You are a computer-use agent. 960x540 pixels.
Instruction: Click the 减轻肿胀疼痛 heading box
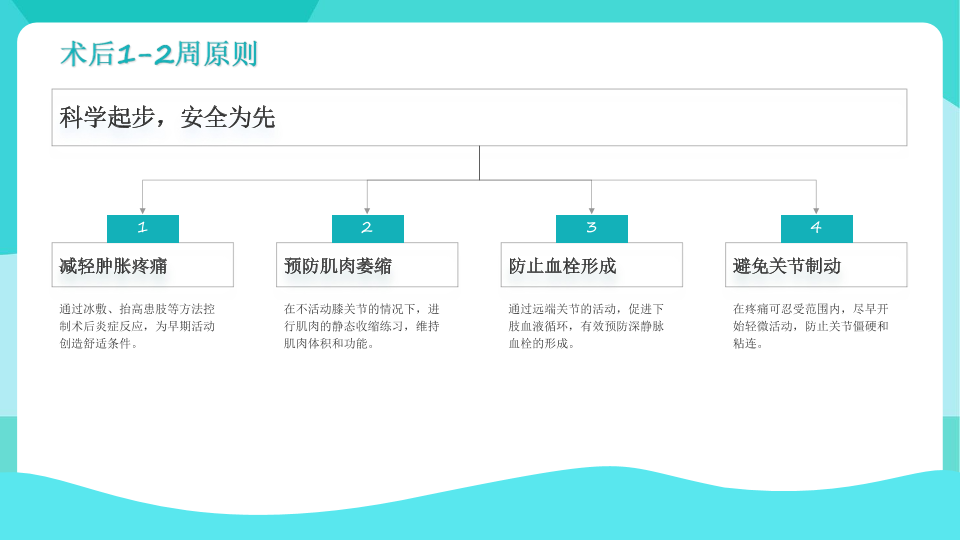[143, 265]
